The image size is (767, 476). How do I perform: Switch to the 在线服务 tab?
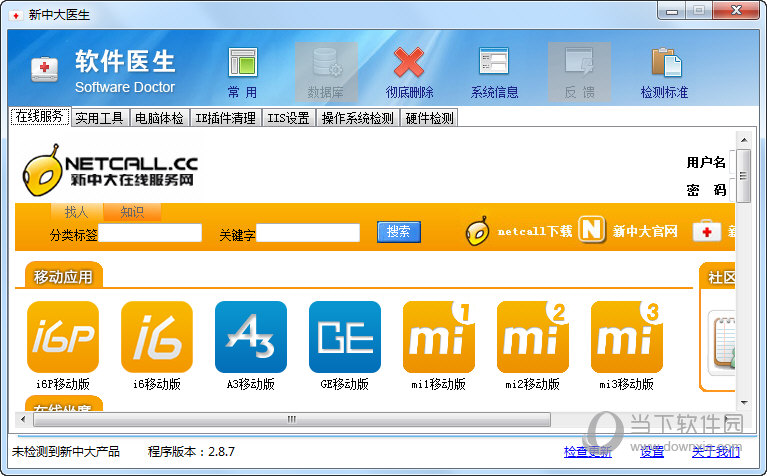coord(40,116)
